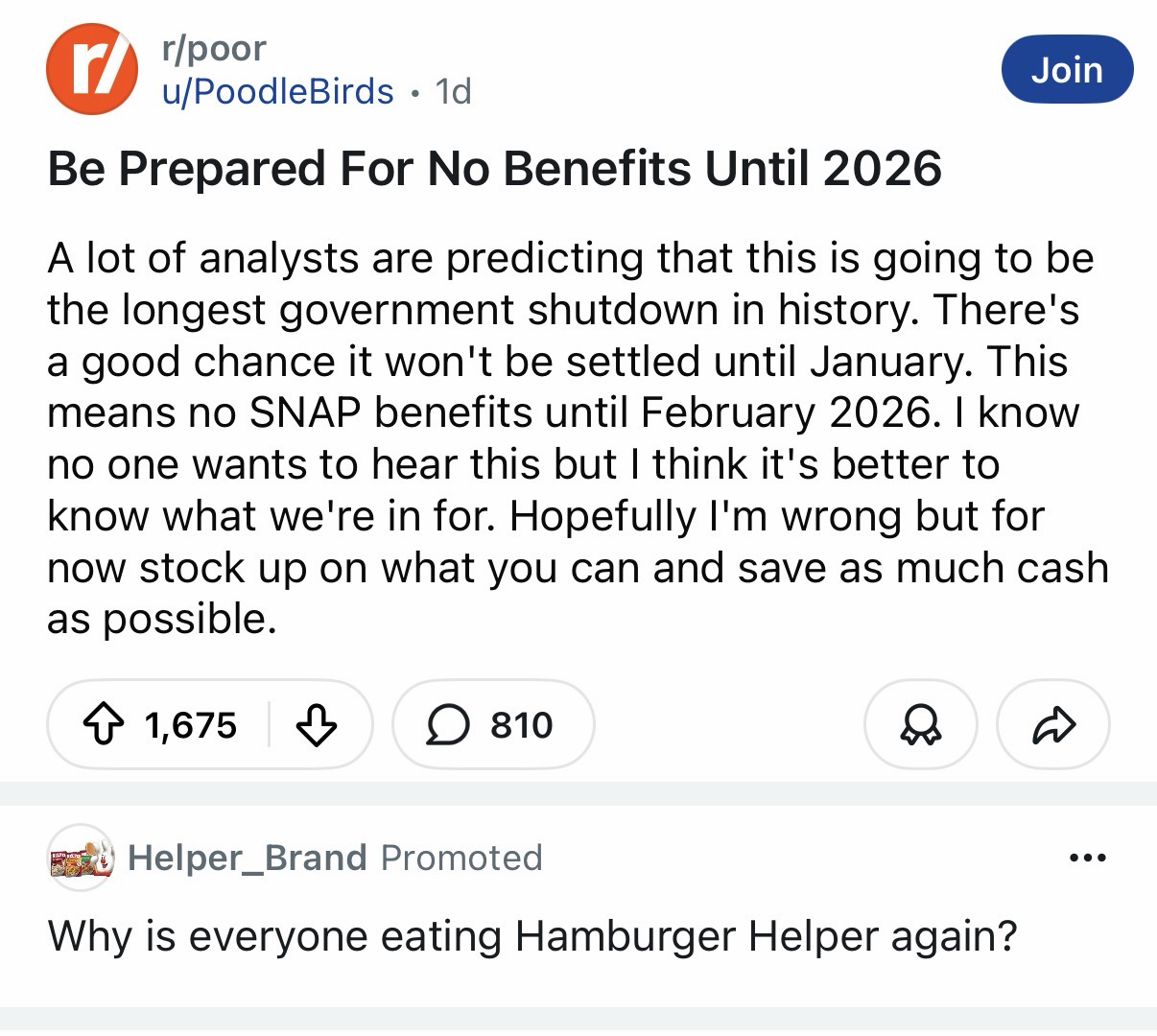This screenshot has height=1036, width=1157.
Task: Upvote the SNAP benefits post
Action: point(106,725)
